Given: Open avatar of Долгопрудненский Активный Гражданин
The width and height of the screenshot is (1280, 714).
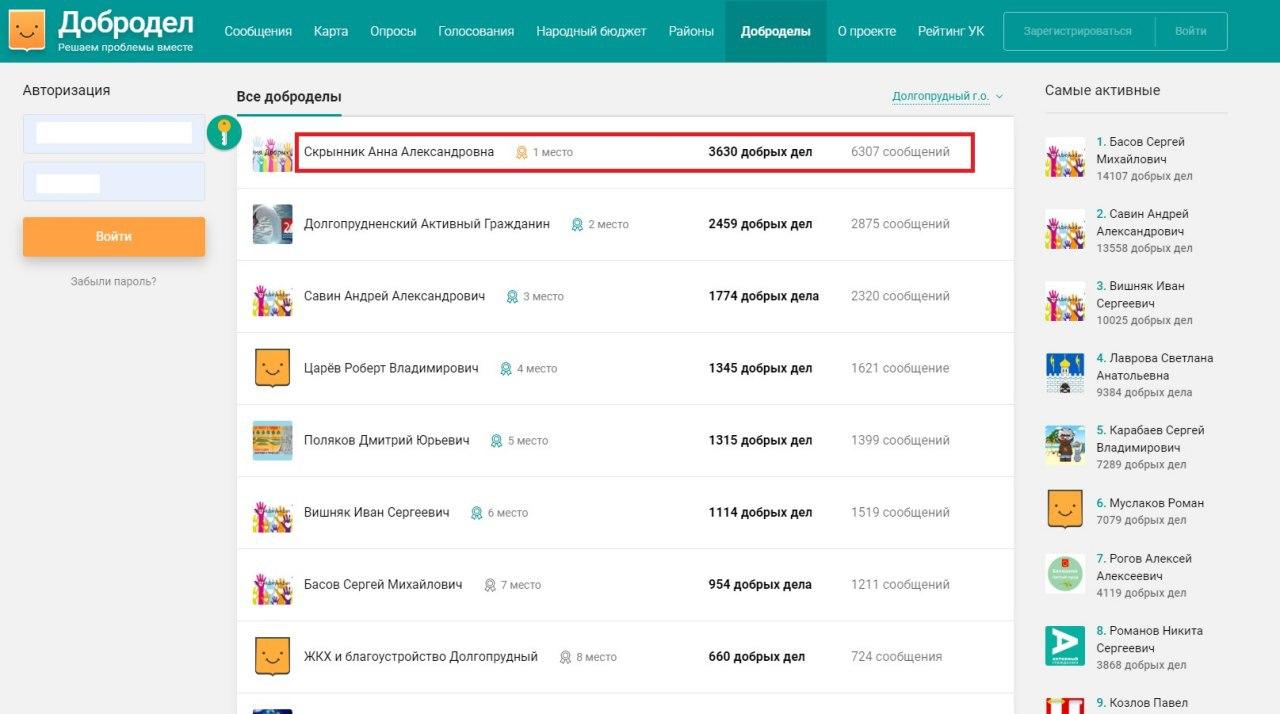Looking at the screenshot, I should (272, 225).
